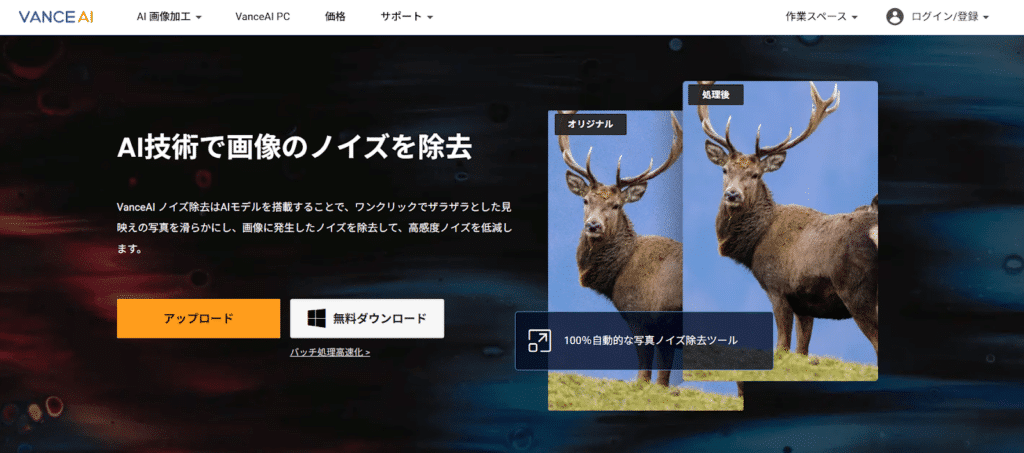The image size is (1024, 453).
Task: Open the AI 画像加工 dropdown menu
Action: coord(169,17)
